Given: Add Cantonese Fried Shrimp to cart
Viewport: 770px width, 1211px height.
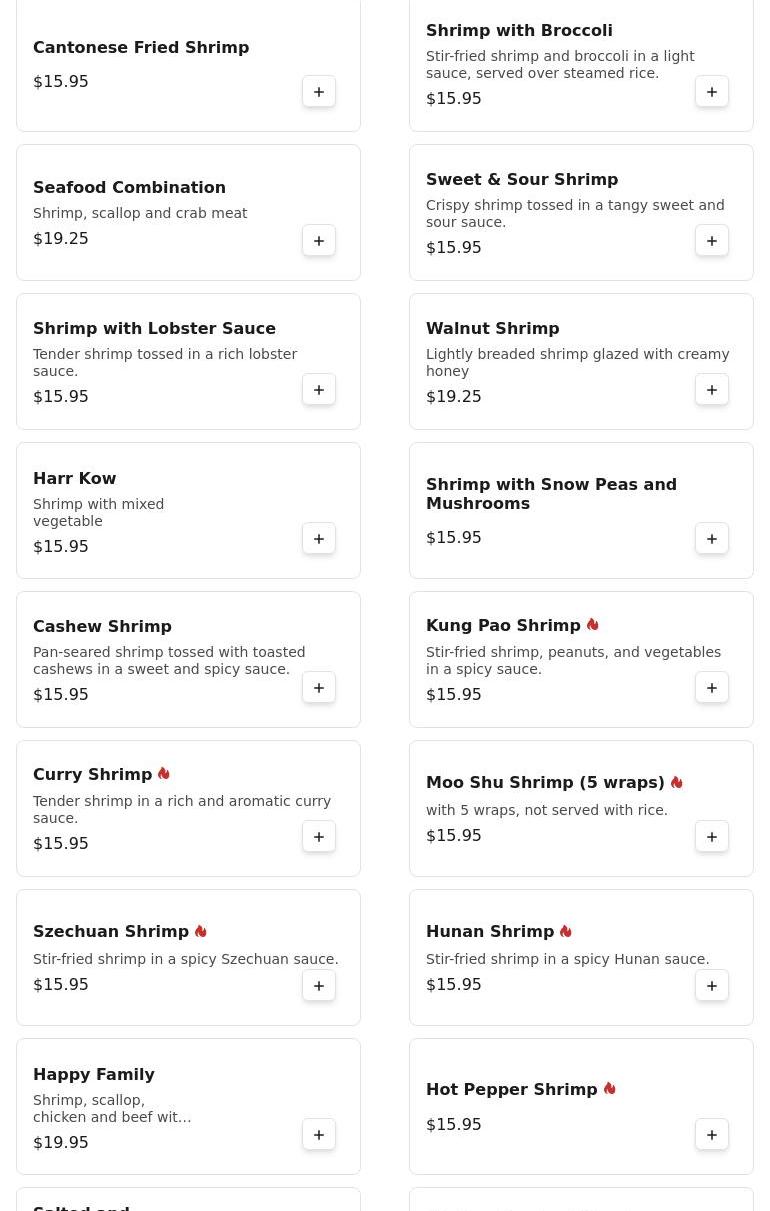Looking at the screenshot, I should [x=319, y=92].
